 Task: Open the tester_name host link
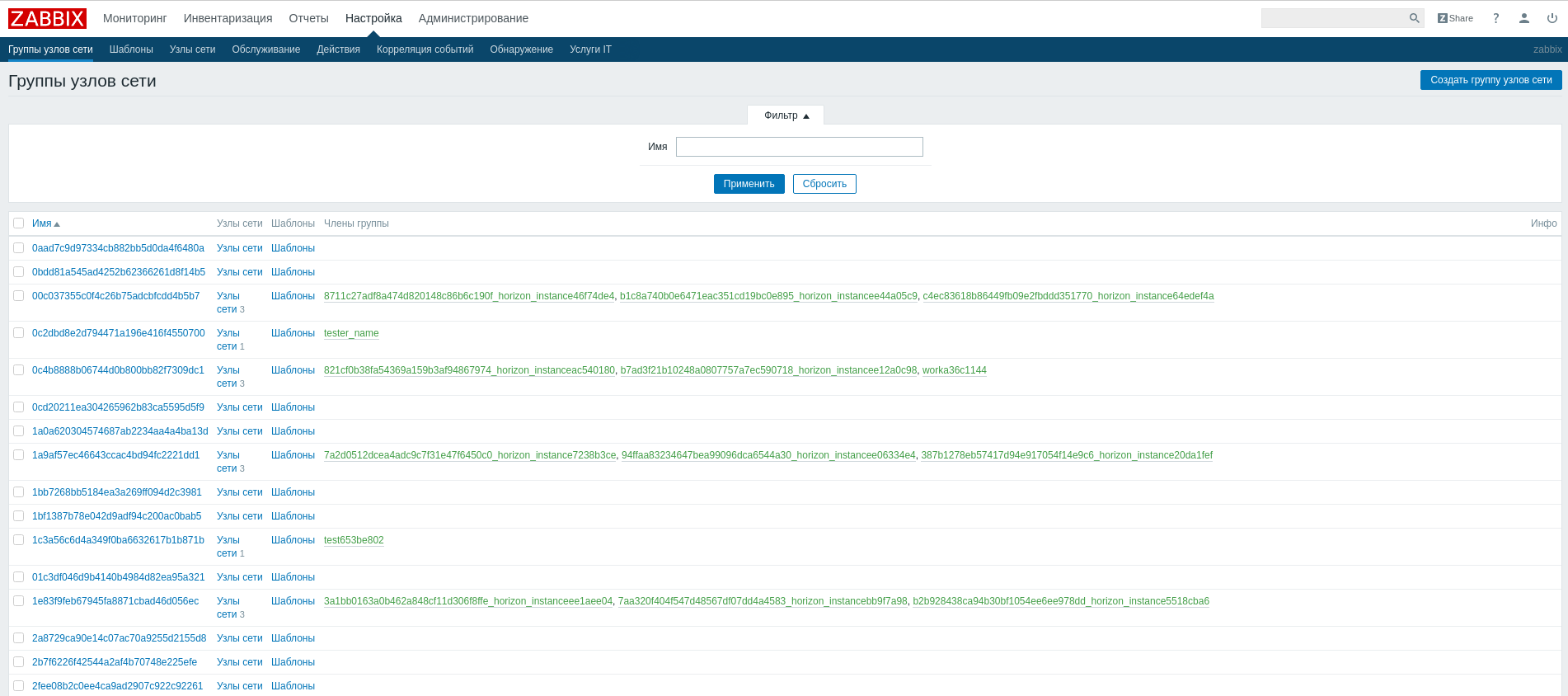pos(351,333)
